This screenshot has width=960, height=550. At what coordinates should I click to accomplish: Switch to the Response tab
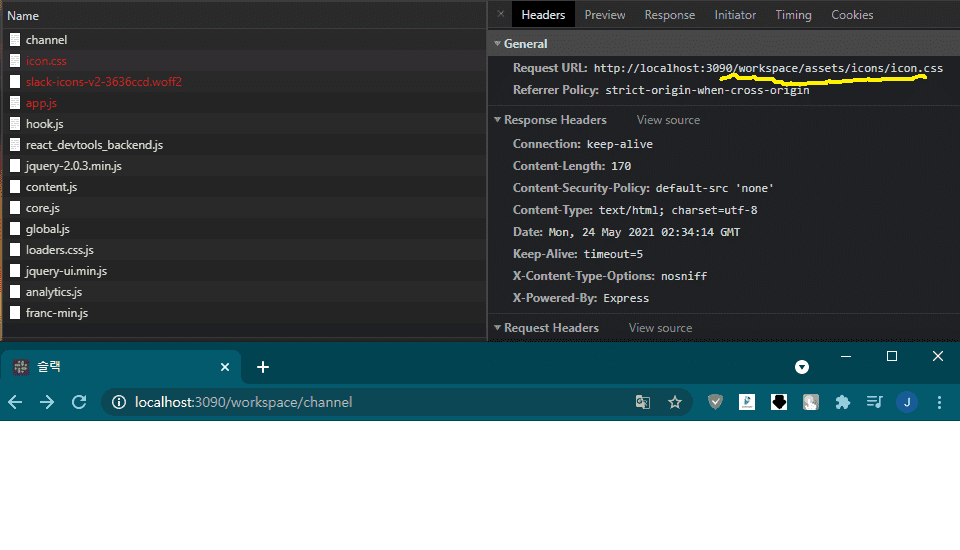pyautogui.click(x=669, y=15)
